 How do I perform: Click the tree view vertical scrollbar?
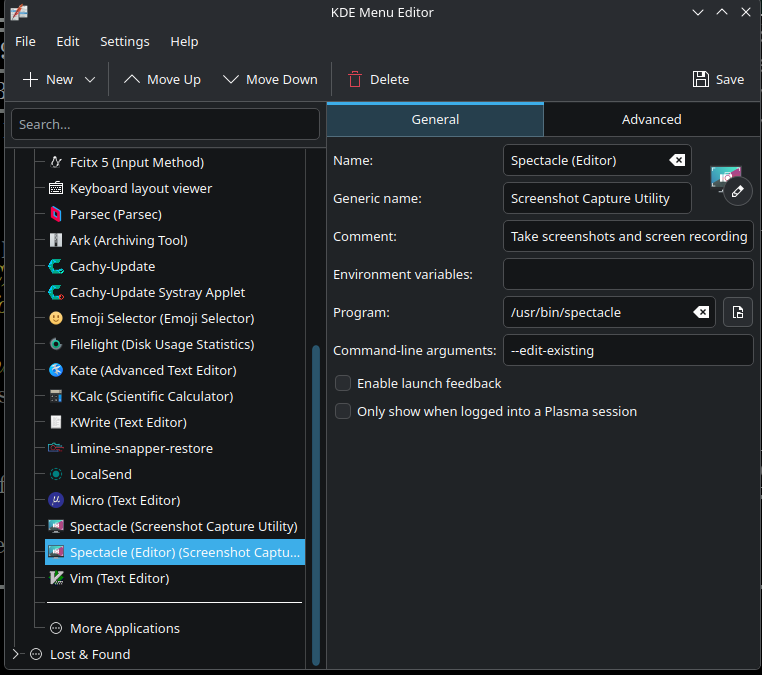point(316,504)
